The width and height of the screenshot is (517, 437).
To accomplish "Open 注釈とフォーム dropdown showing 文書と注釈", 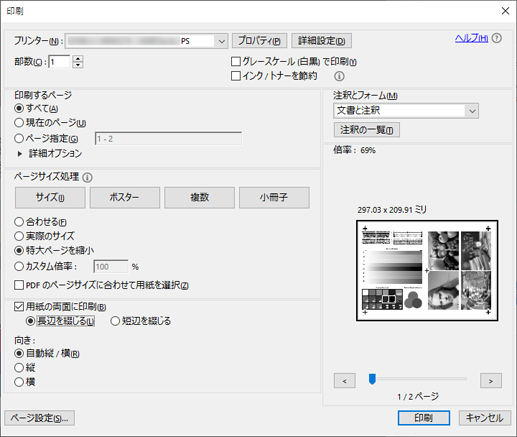I will click(406, 111).
